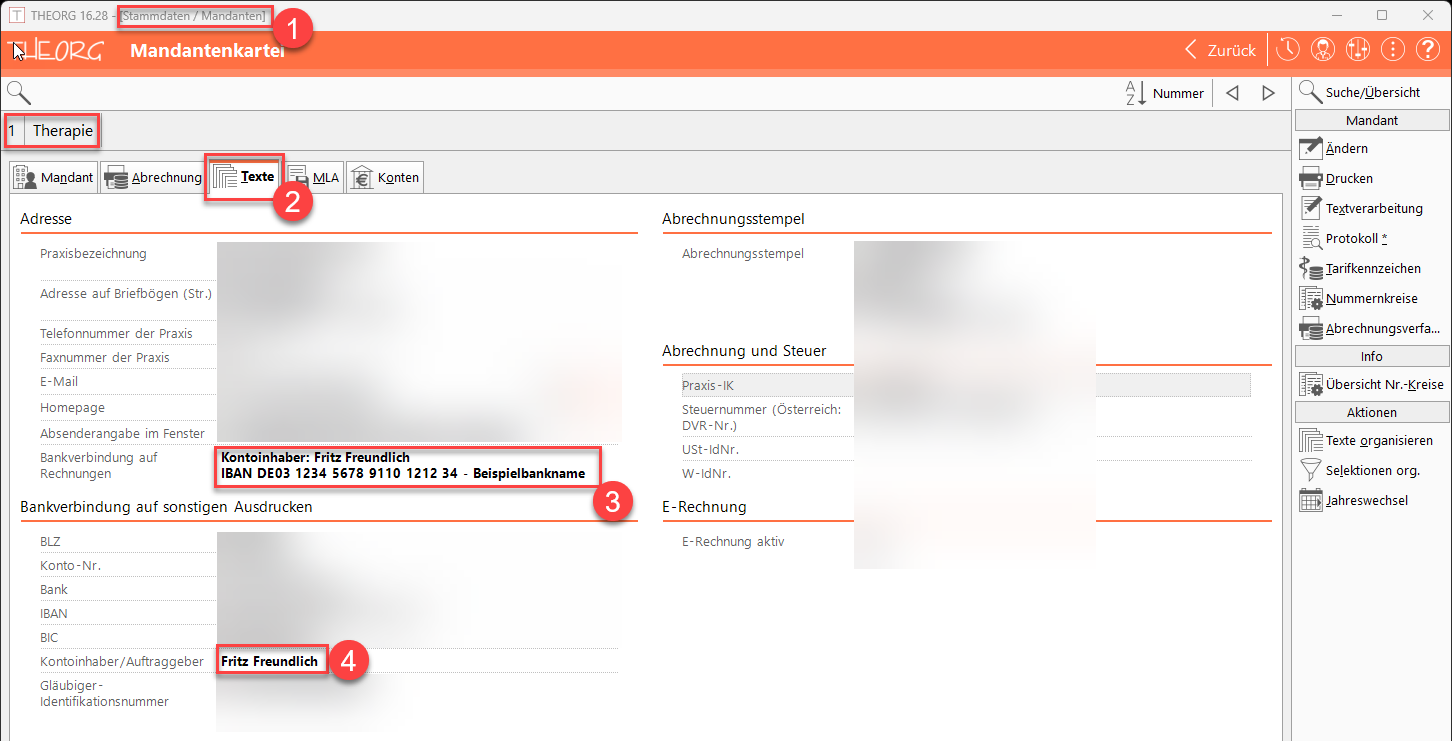Viewport: 1452px width, 741px height.
Task: Open the three-dot more options icon
Action: 1393,50
